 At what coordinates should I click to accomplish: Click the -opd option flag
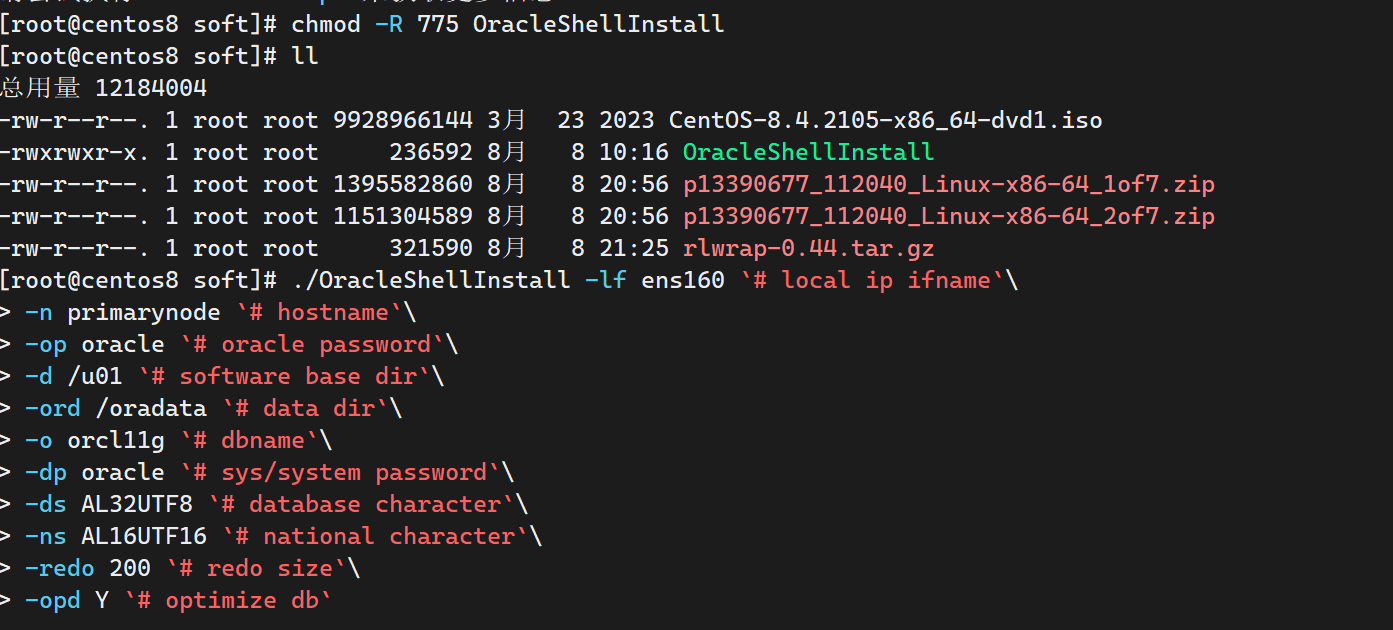point(52,601)
